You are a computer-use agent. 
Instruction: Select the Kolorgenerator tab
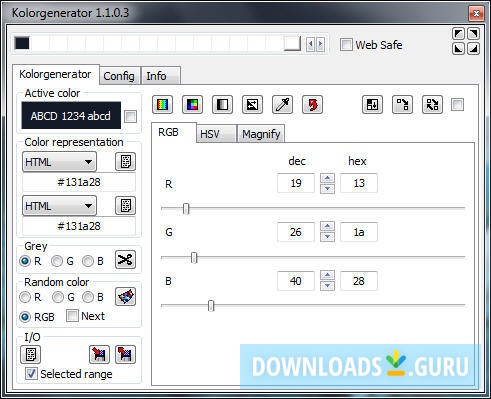(x=55, y=74)
